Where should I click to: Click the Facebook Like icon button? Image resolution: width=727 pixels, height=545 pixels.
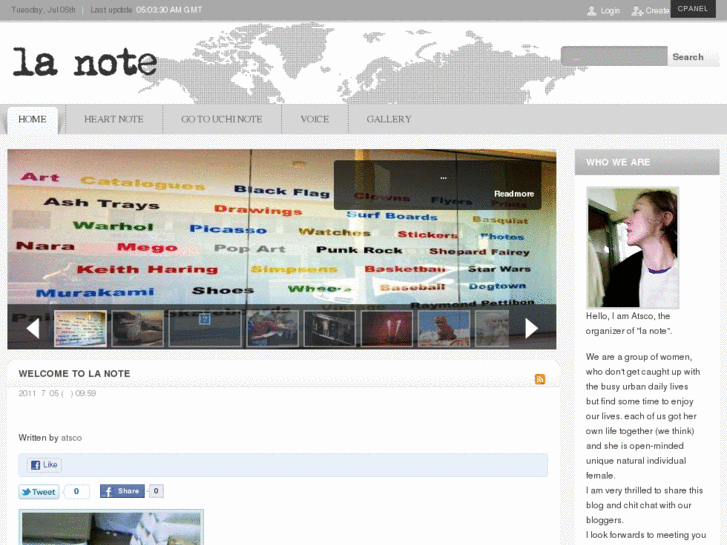pos(45,465)
